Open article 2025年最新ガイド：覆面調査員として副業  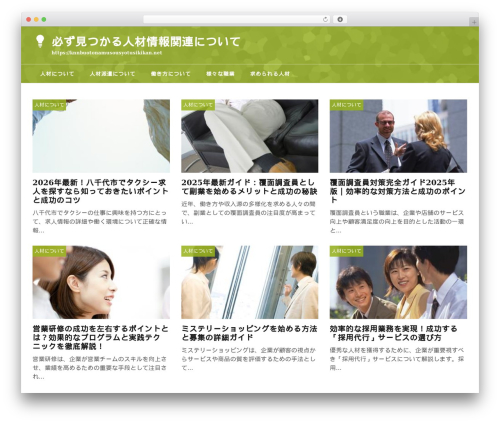point(249,187)
